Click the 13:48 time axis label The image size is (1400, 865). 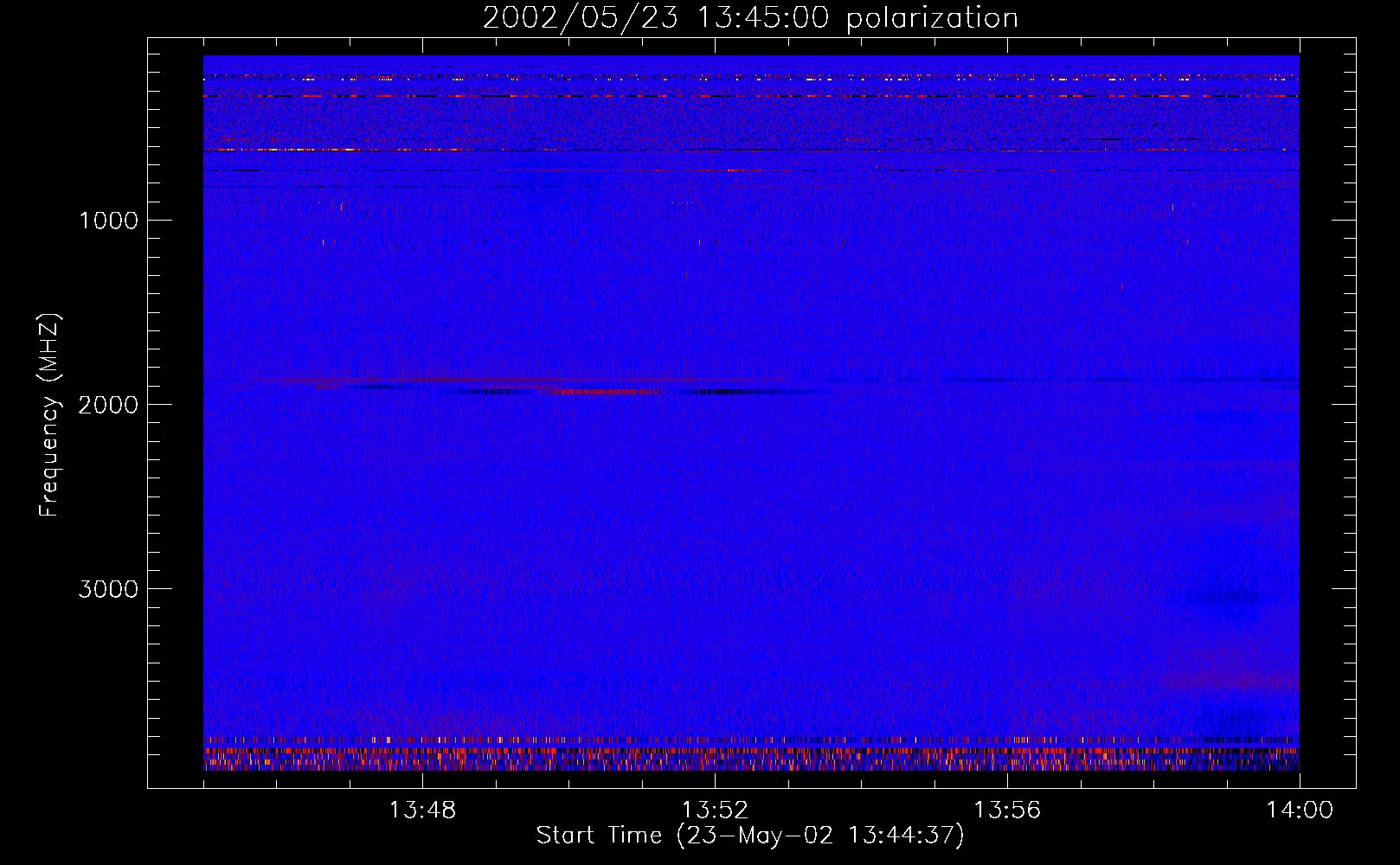point(422,811)
